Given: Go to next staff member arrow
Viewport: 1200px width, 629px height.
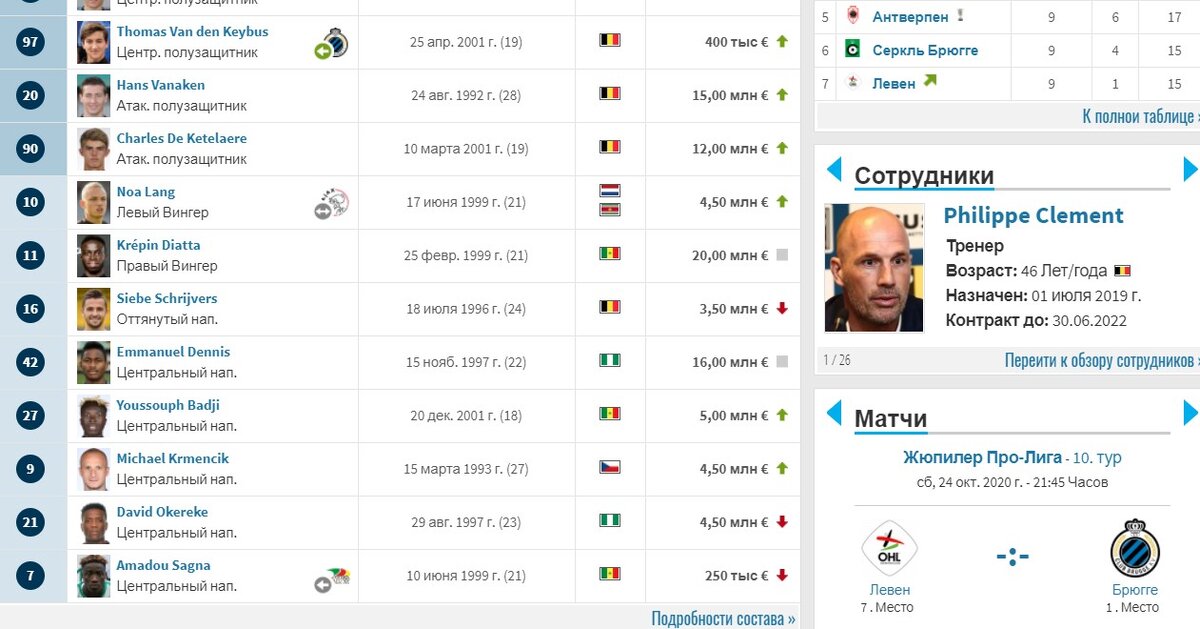Looking at the screenshot, I should tap(1191, 168).
